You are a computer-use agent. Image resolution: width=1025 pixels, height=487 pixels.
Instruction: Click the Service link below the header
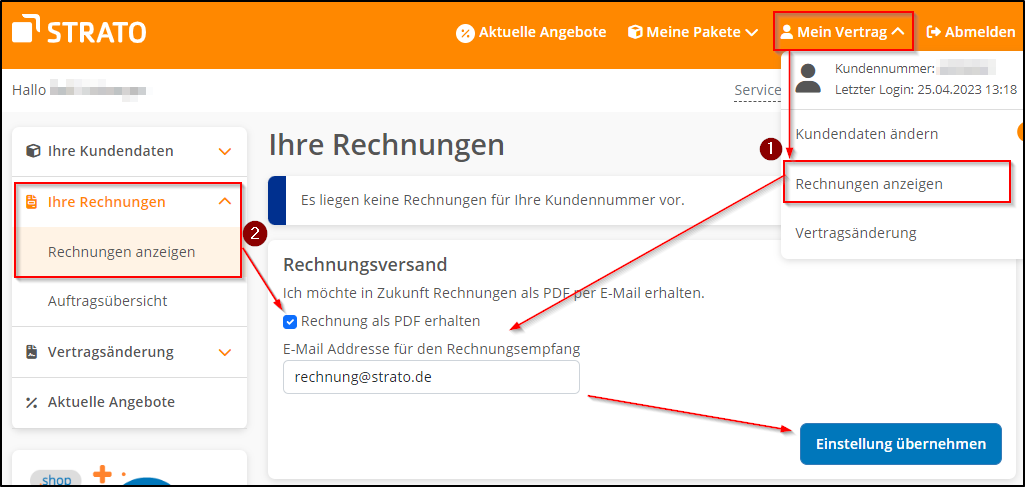[x=758, y=90]
